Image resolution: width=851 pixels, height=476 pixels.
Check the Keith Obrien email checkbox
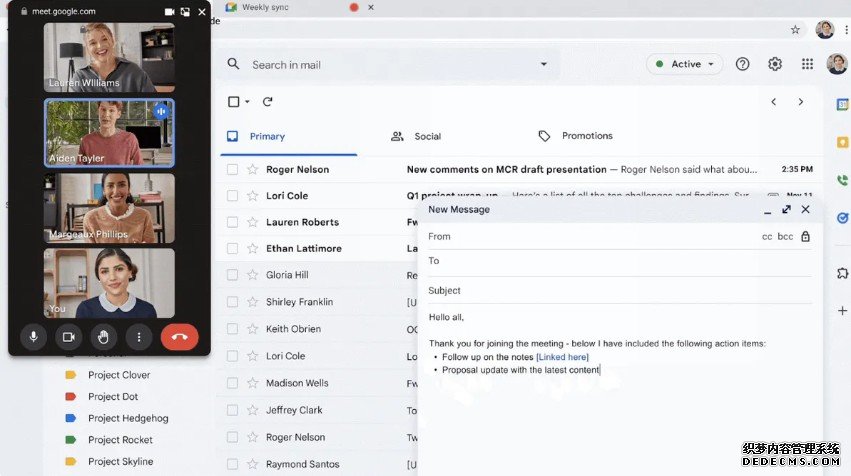pyautogui.click(x=232, y=329)
